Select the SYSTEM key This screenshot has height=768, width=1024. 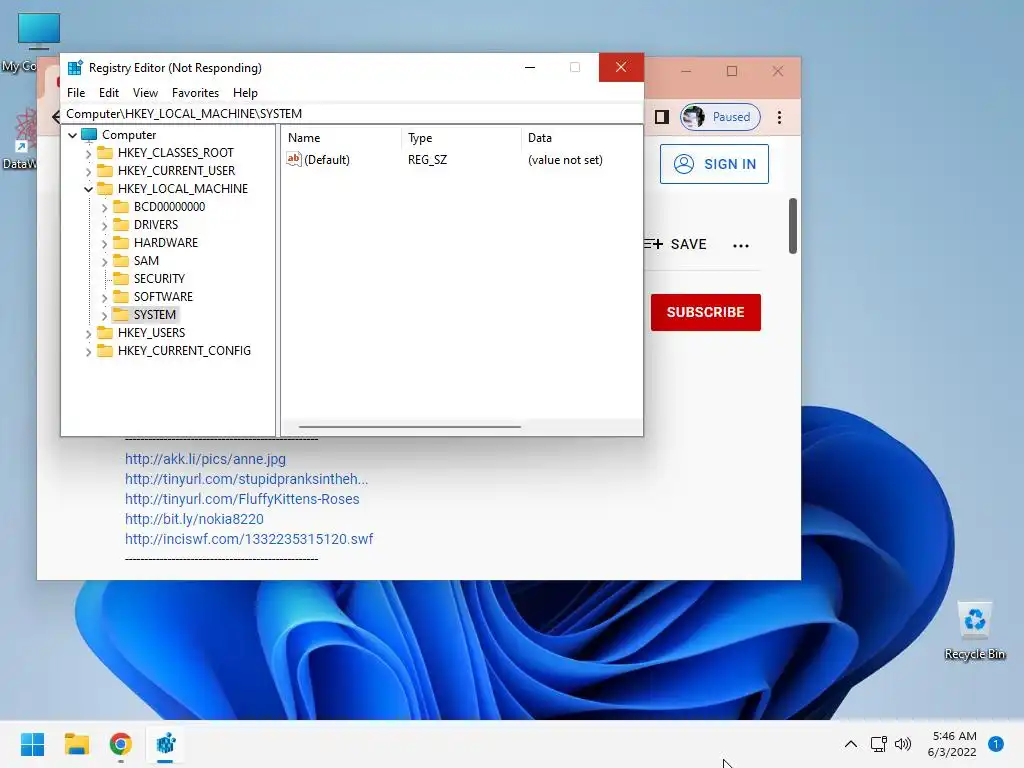154,314
